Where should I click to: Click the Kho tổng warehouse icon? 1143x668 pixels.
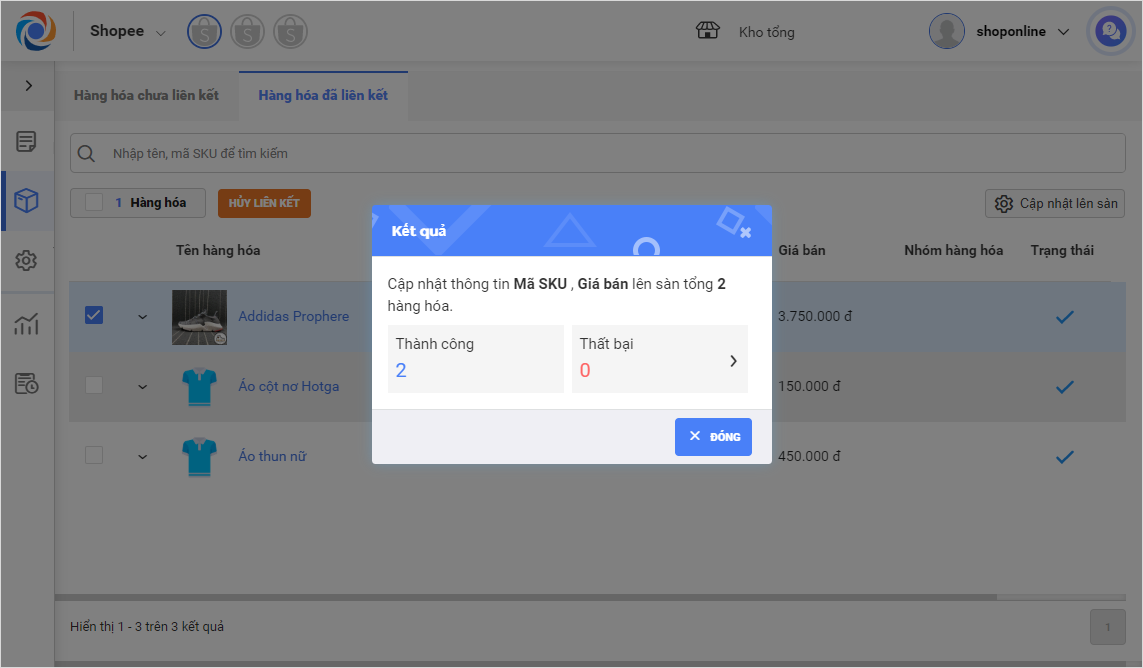(708, 31)
